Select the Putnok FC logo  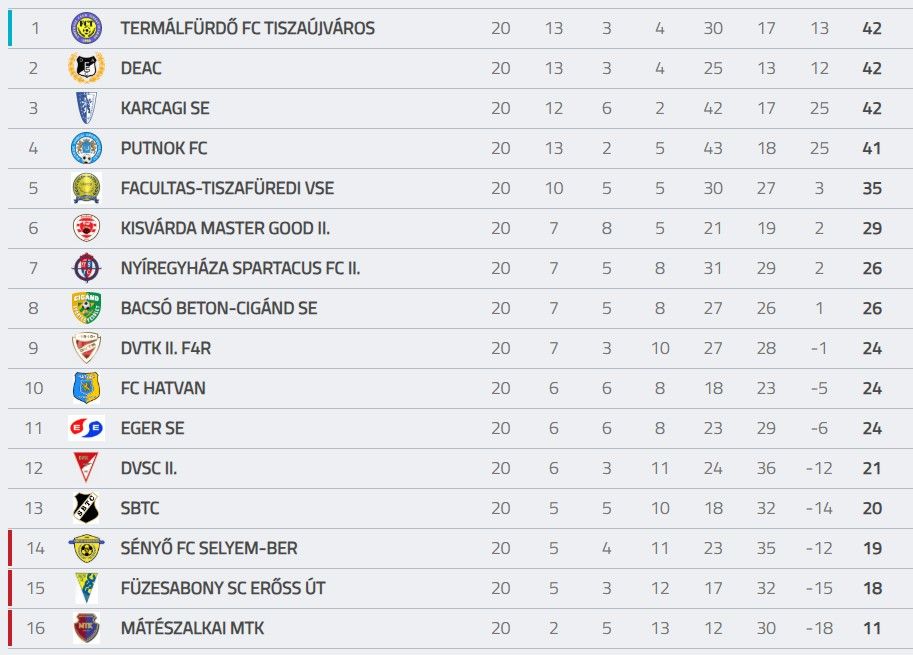86,148
